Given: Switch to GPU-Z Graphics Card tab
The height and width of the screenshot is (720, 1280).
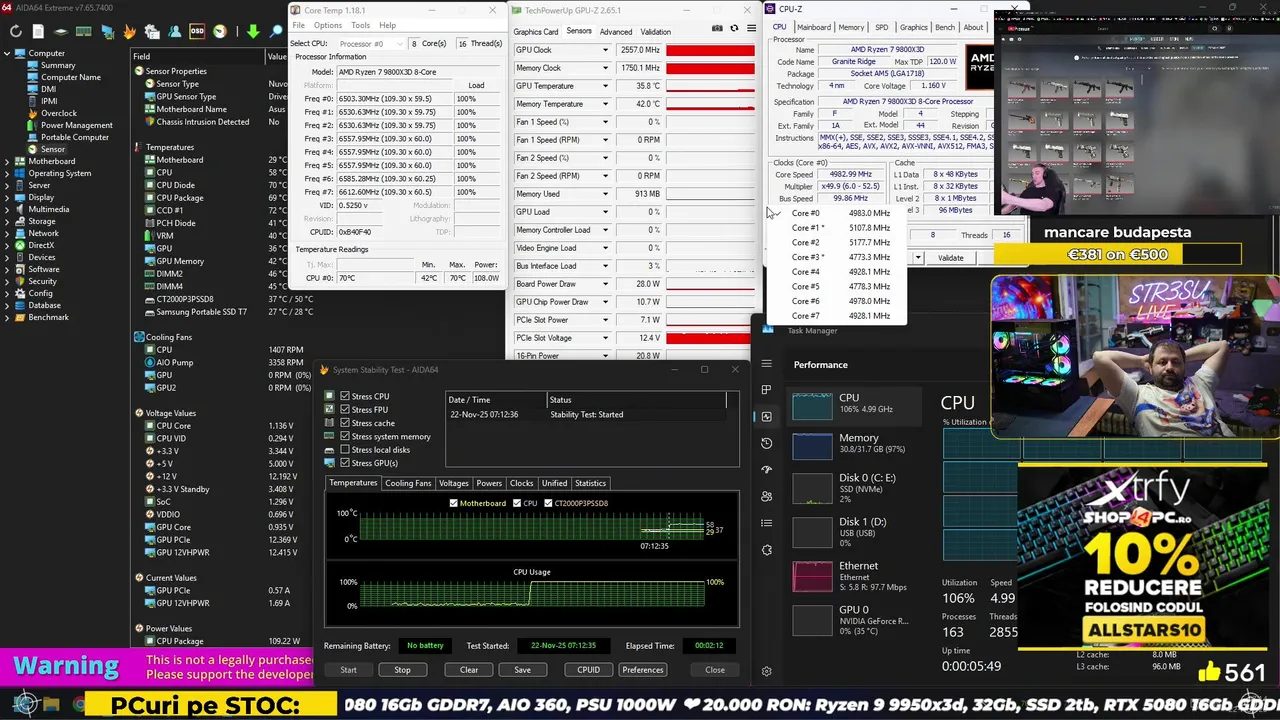Looking at the screenshot, I should click(x=536, y=32).
